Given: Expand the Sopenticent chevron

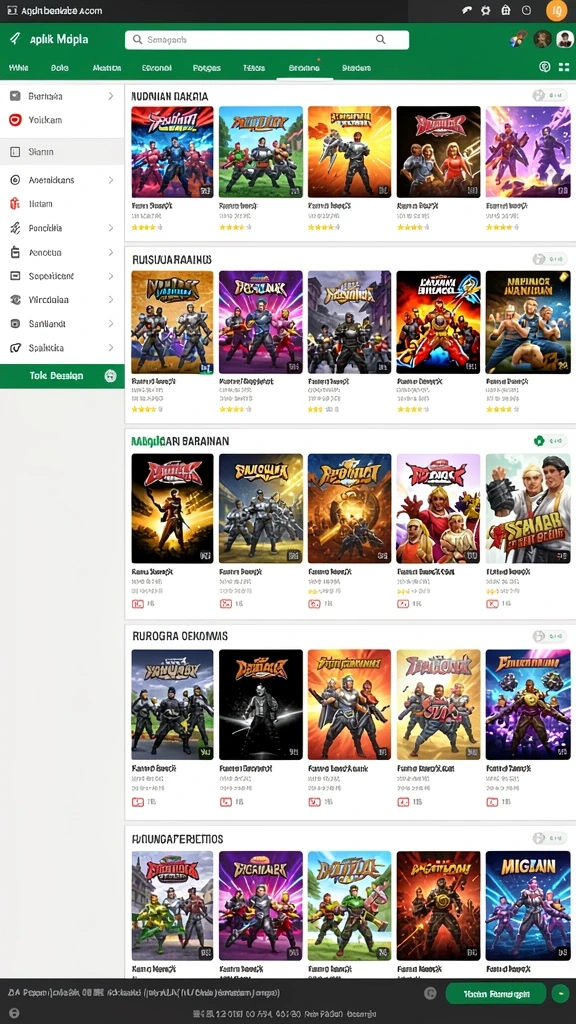Looking at the screenshot, I should pos(111,276).
